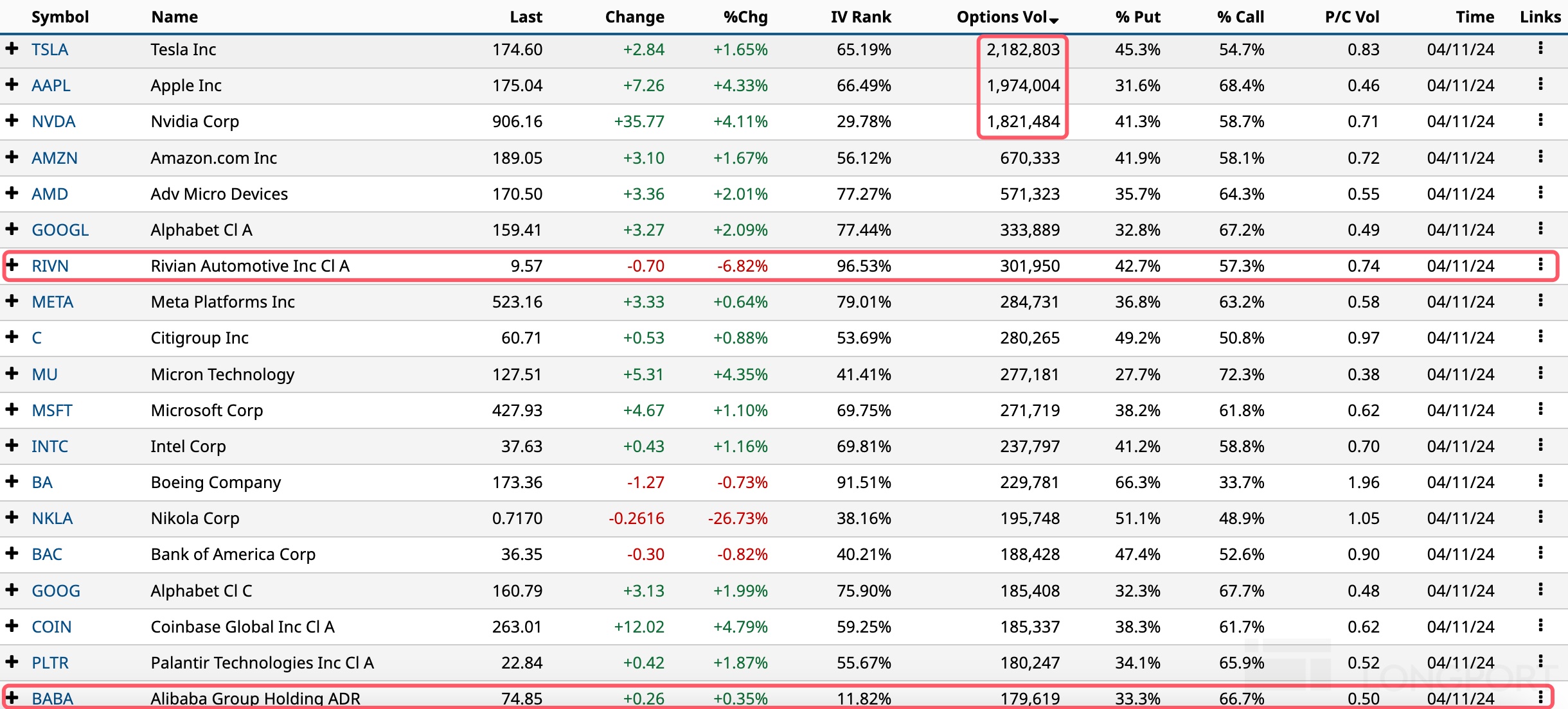
Task: Click the BABA ticker link
Action: [x=52, y=699]
